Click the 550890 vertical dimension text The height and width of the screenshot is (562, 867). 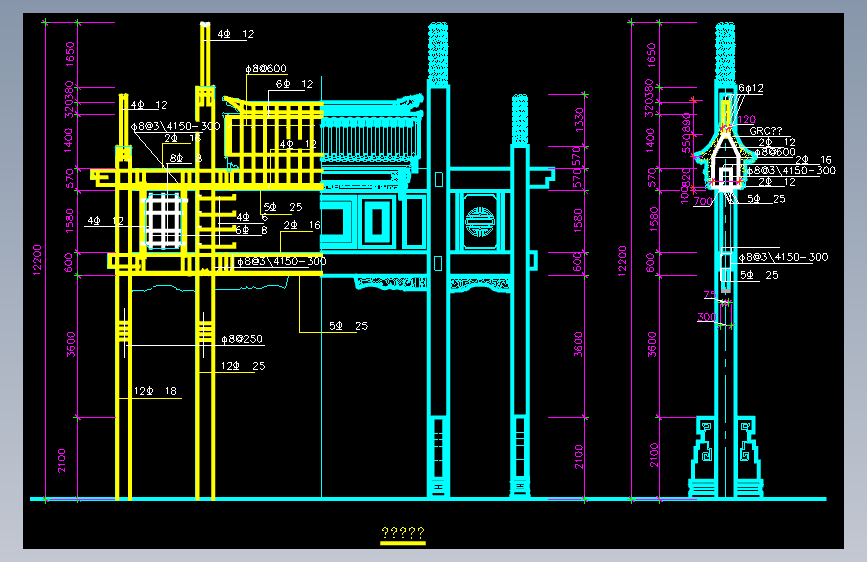[687, 133]
